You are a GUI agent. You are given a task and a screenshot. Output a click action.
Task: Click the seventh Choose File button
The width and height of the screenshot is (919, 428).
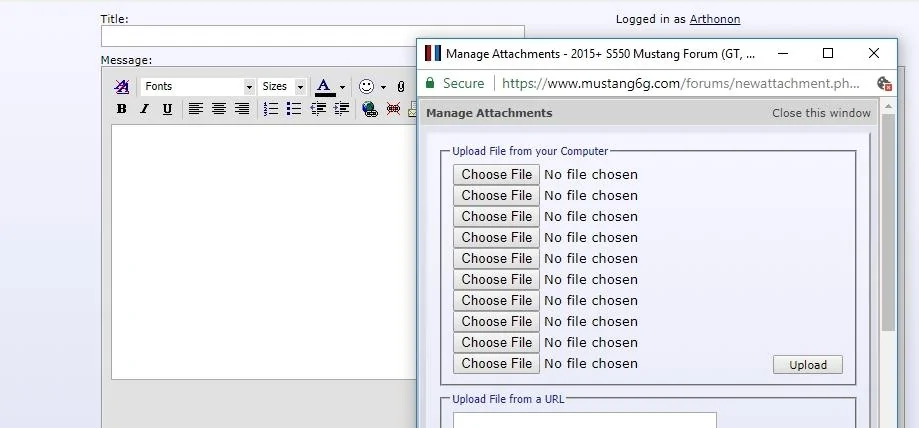(496, 301)
